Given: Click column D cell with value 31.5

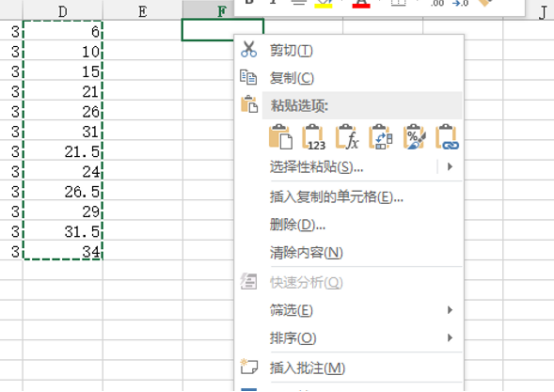Looking at the screenshot, I should [63, 231].
